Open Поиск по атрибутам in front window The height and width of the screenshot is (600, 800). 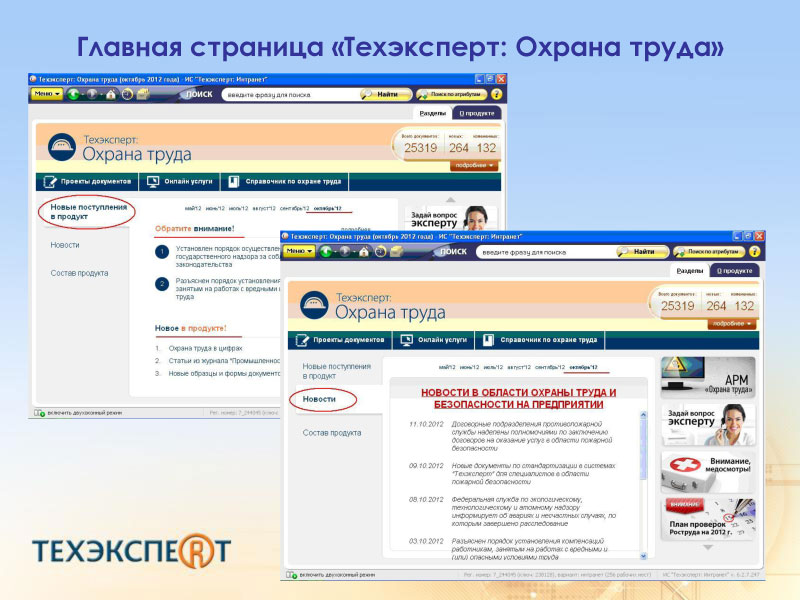(x=709, y=252)
